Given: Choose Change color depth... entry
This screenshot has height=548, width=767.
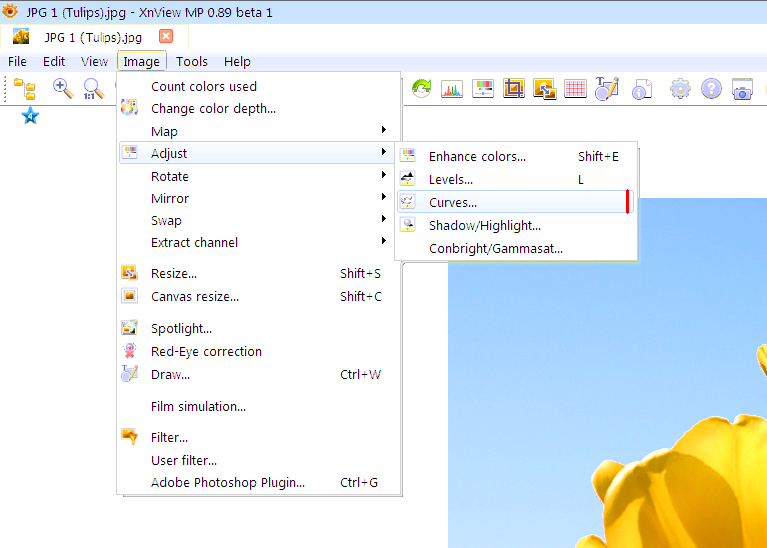Looking at the screenshot, I should coord(258,109).
